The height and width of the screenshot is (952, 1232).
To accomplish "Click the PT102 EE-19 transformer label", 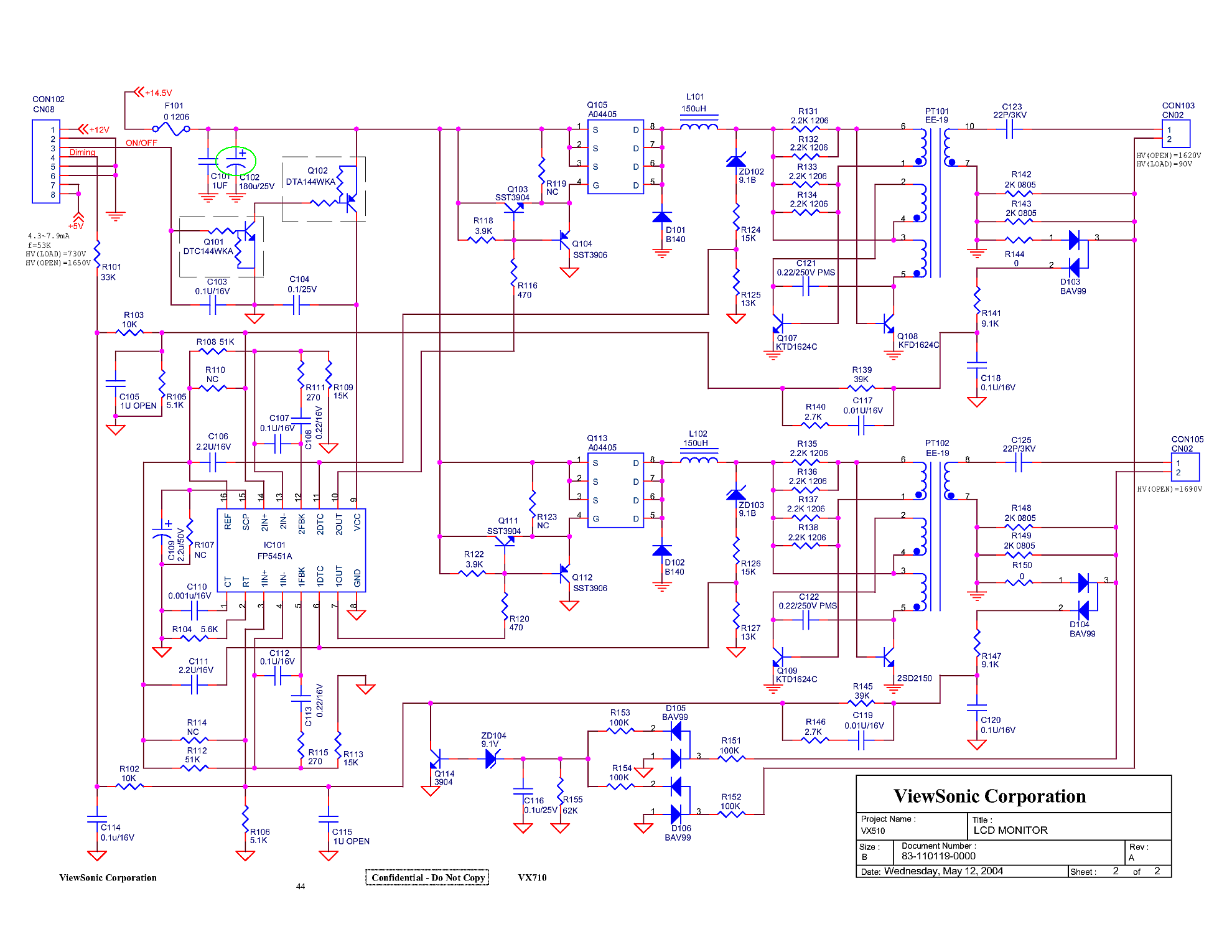I will (937, 448).
